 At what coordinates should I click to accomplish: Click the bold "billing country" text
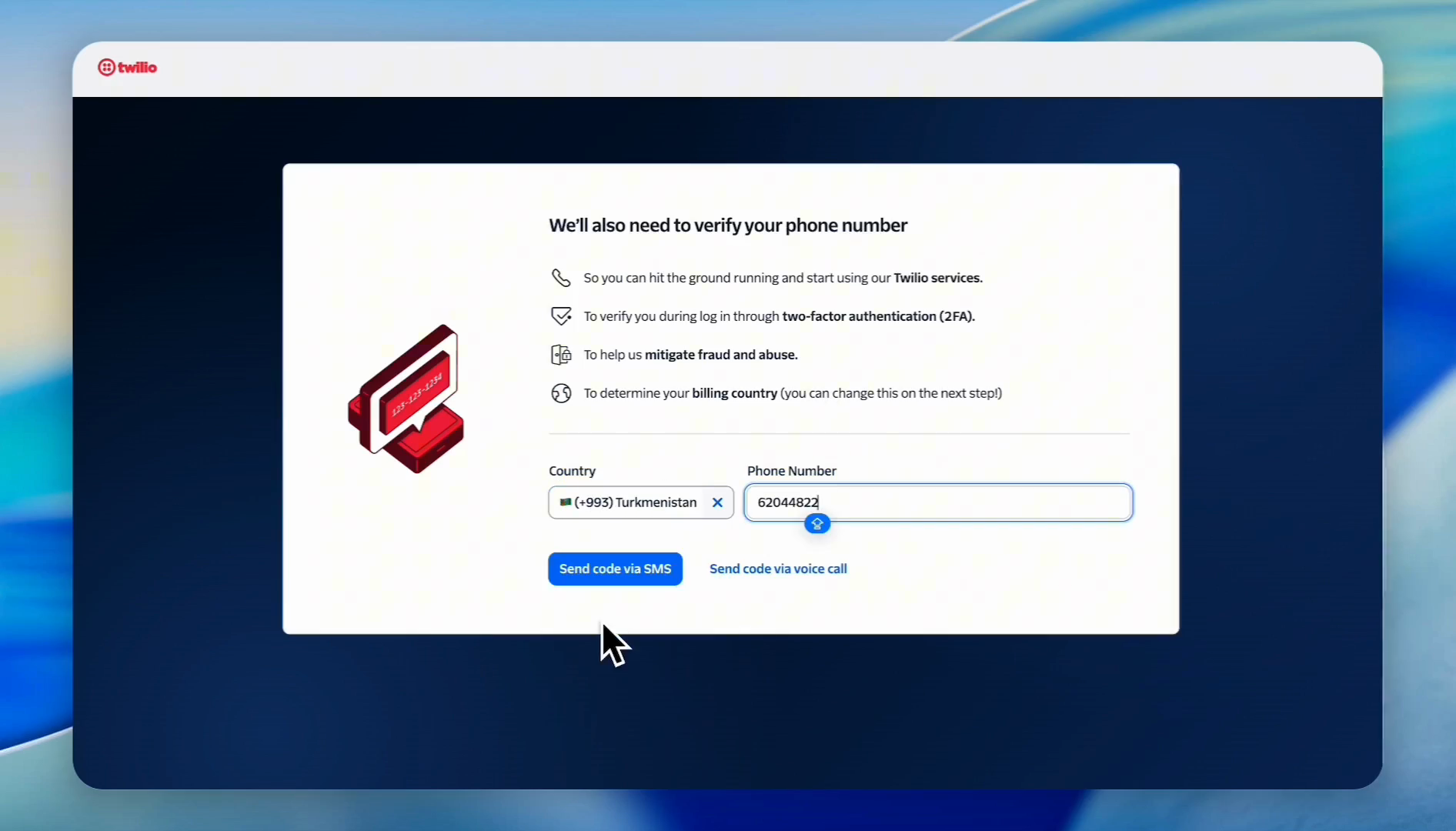[734, 393]
